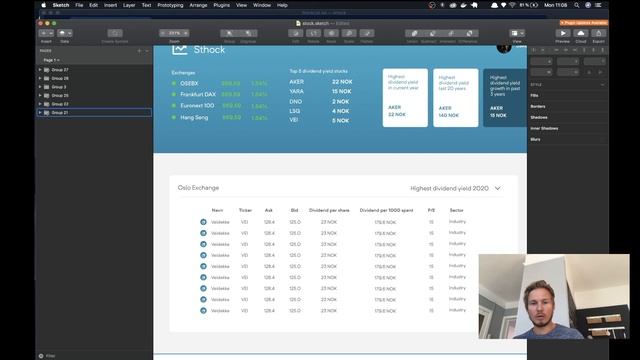The height and width of the screenshot is (360, 640).
Task: Apply the Union boolean operation
Action: pyautogui.click(x=414, y=33)
